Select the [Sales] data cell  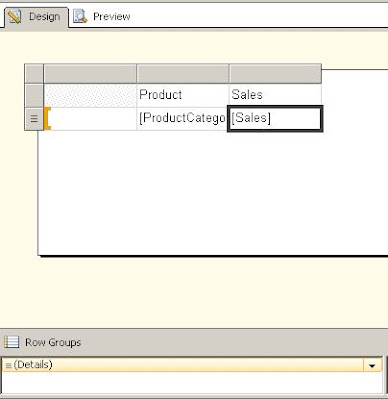pos(275,119)
